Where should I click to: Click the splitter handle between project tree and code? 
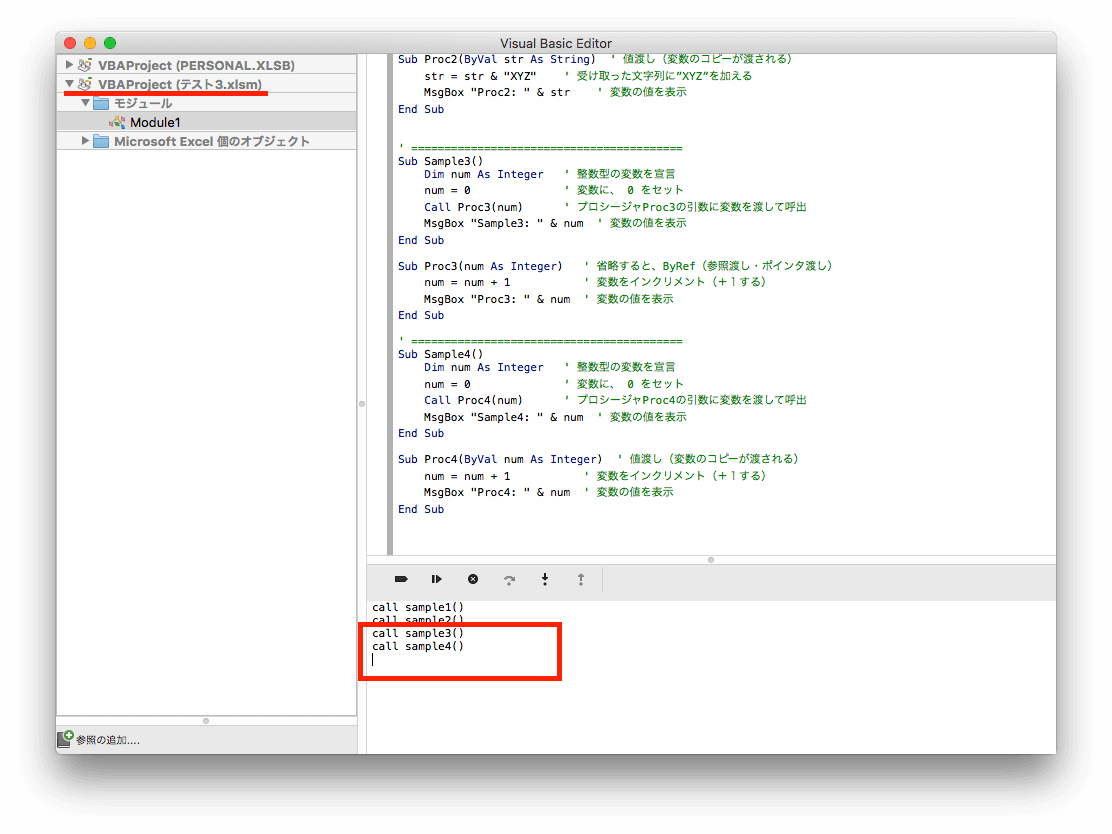362,404
